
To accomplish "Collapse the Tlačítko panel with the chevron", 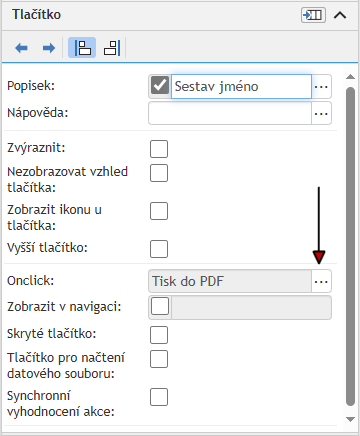I will point(340,15).
